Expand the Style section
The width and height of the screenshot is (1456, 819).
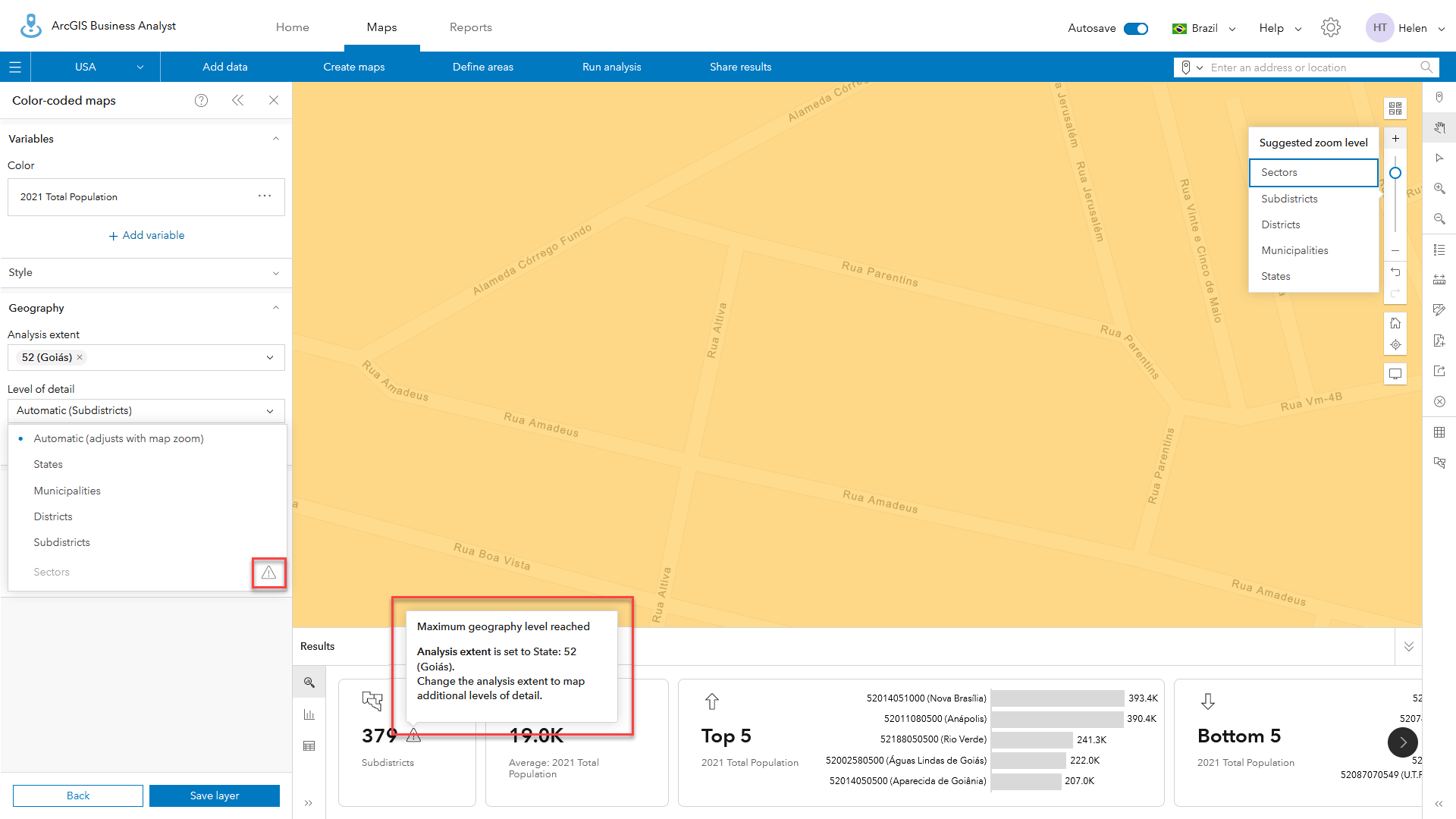(x=276, y=273)
